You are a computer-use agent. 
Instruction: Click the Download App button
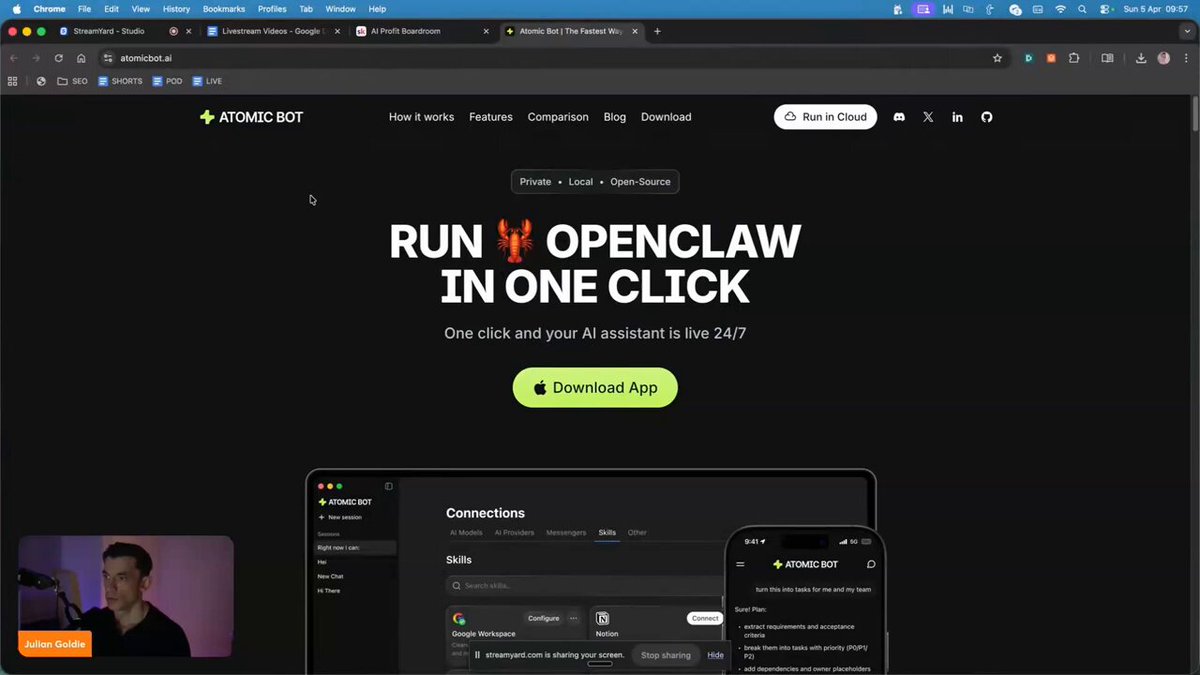coord(595,388)
